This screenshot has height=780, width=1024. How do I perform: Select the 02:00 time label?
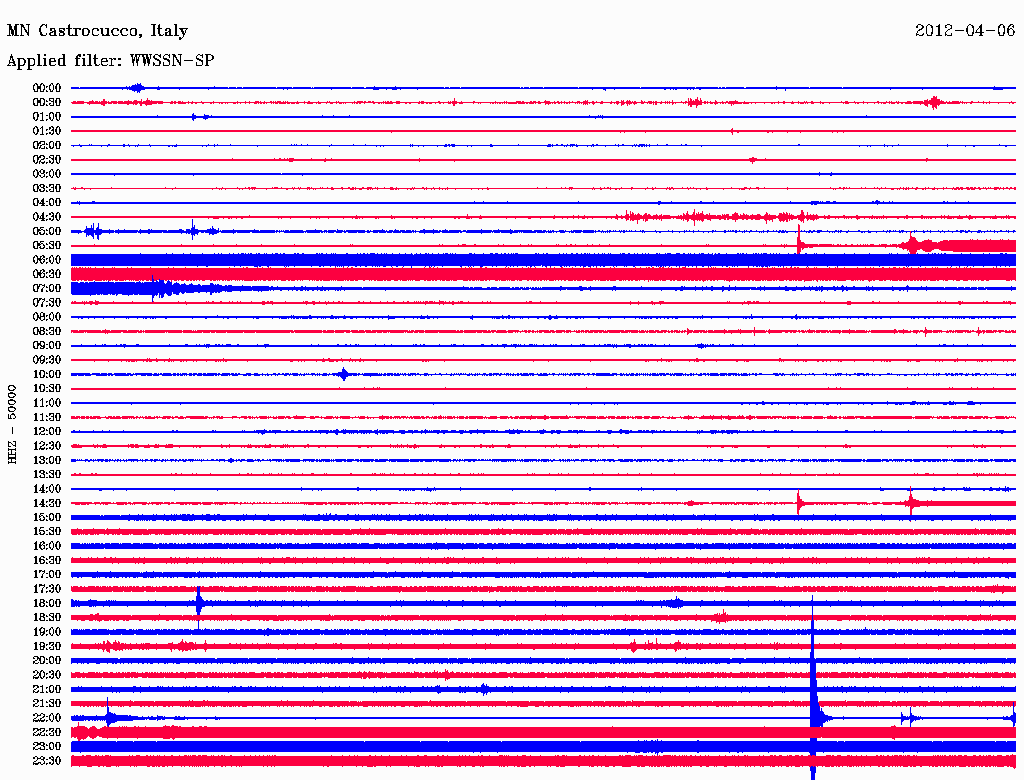(47, 145)
